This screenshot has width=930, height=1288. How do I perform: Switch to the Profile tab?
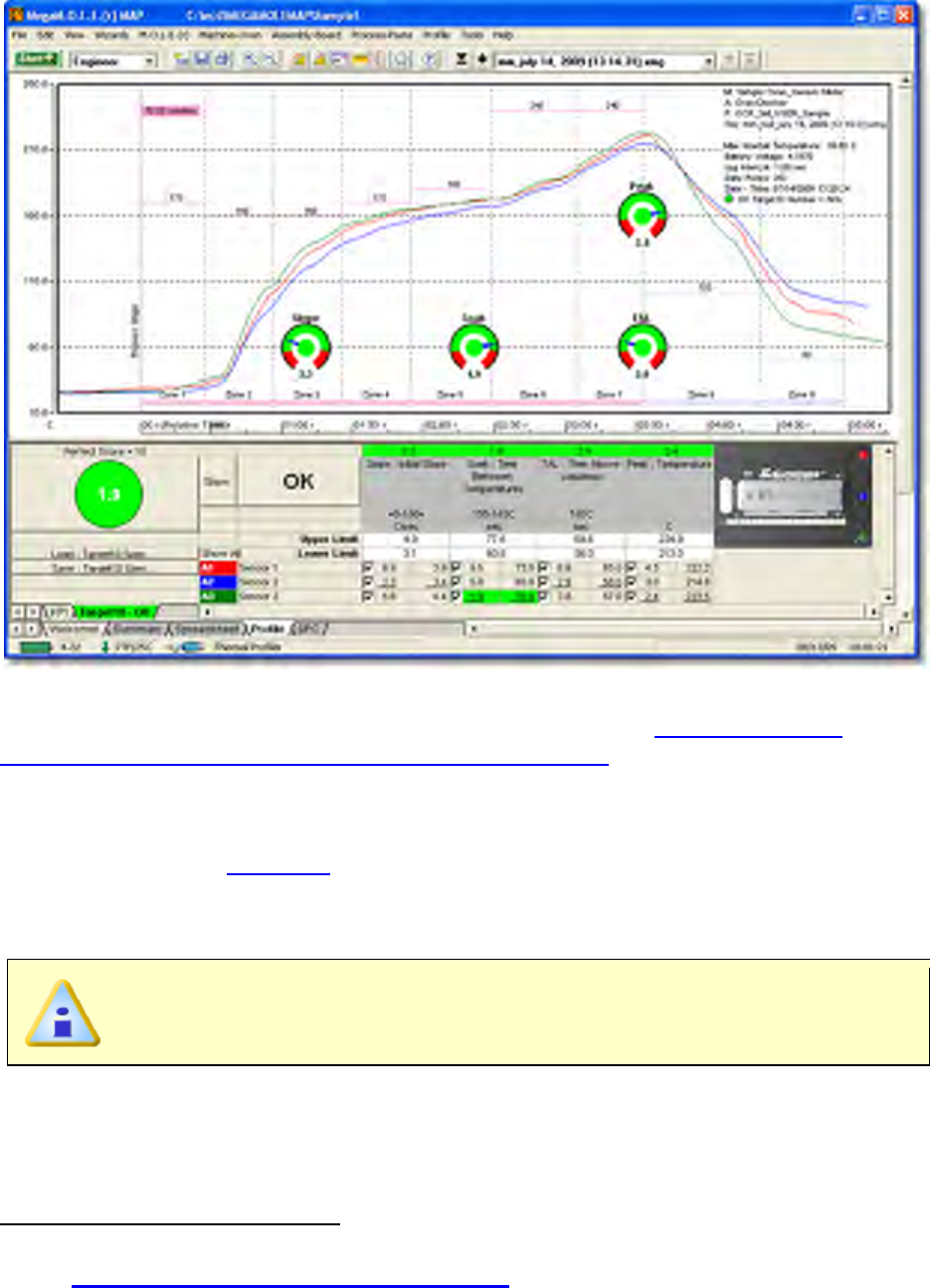pos(268,630)
